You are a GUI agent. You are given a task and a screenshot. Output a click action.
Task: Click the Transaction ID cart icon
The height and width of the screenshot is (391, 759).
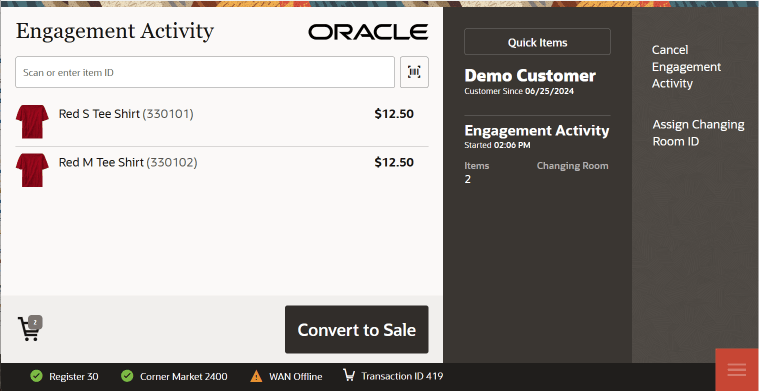349,376
